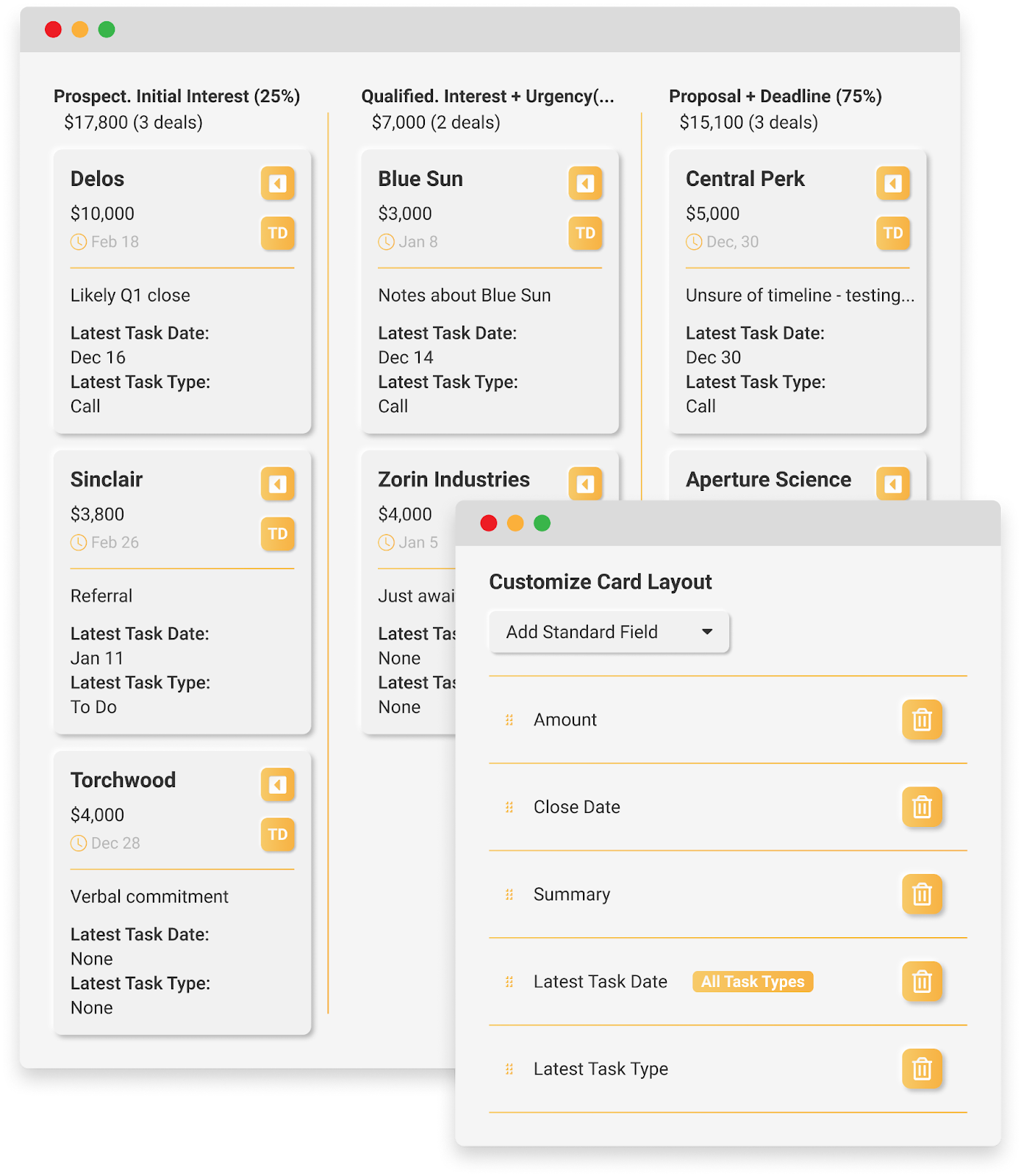Click the Customize Card Layout heading
Image resolution: width=1021 pixels, height=1176 pixels.
pyautogui.click(x=601, y=582)
